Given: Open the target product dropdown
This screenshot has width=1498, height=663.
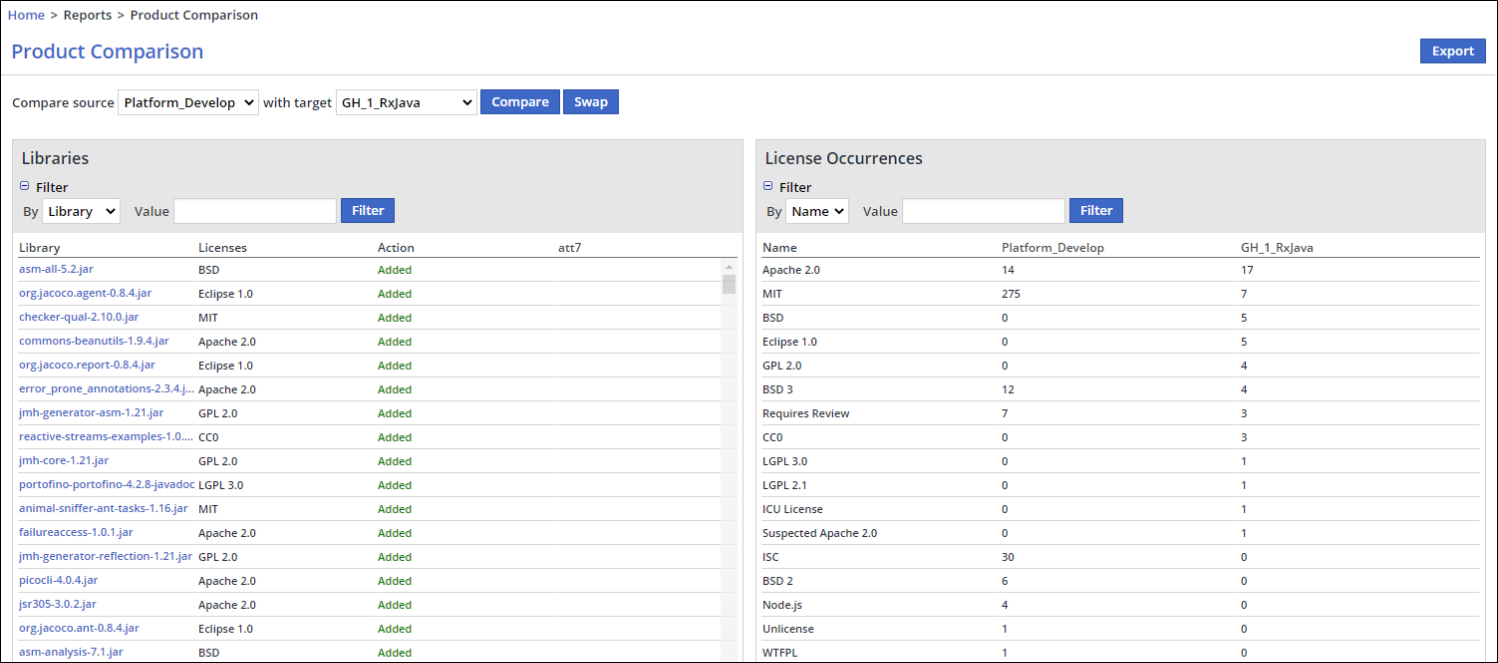Looking at the screenshot, I should 406,102.
